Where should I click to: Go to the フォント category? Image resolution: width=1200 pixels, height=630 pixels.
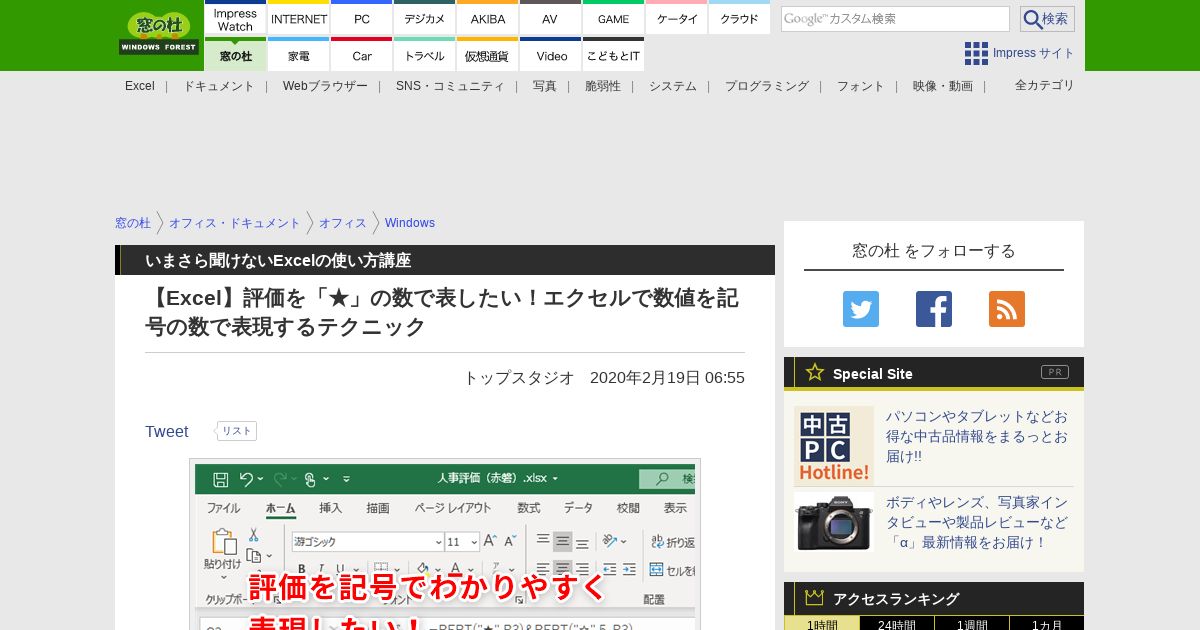pyautogui.click(x=861, y=86)
